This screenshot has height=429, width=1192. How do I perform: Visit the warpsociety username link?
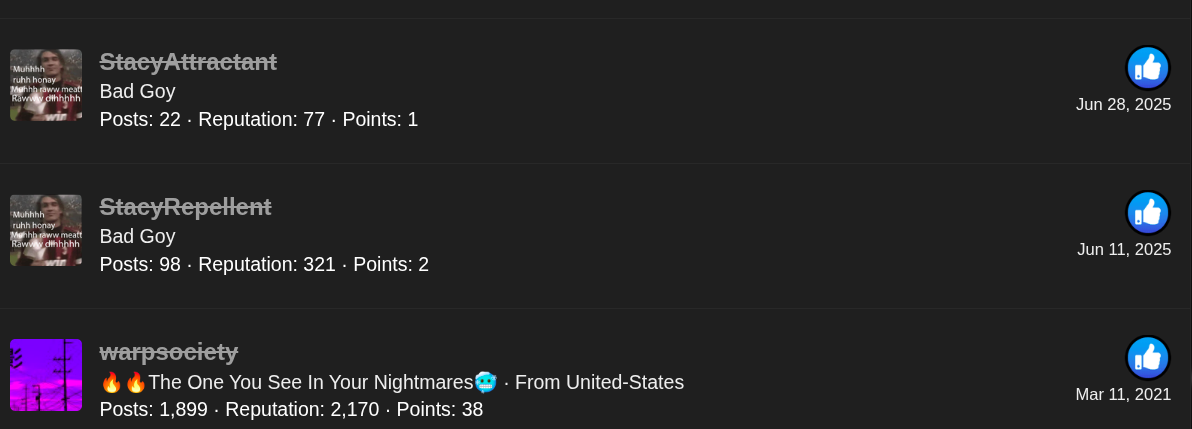(169, 351)
